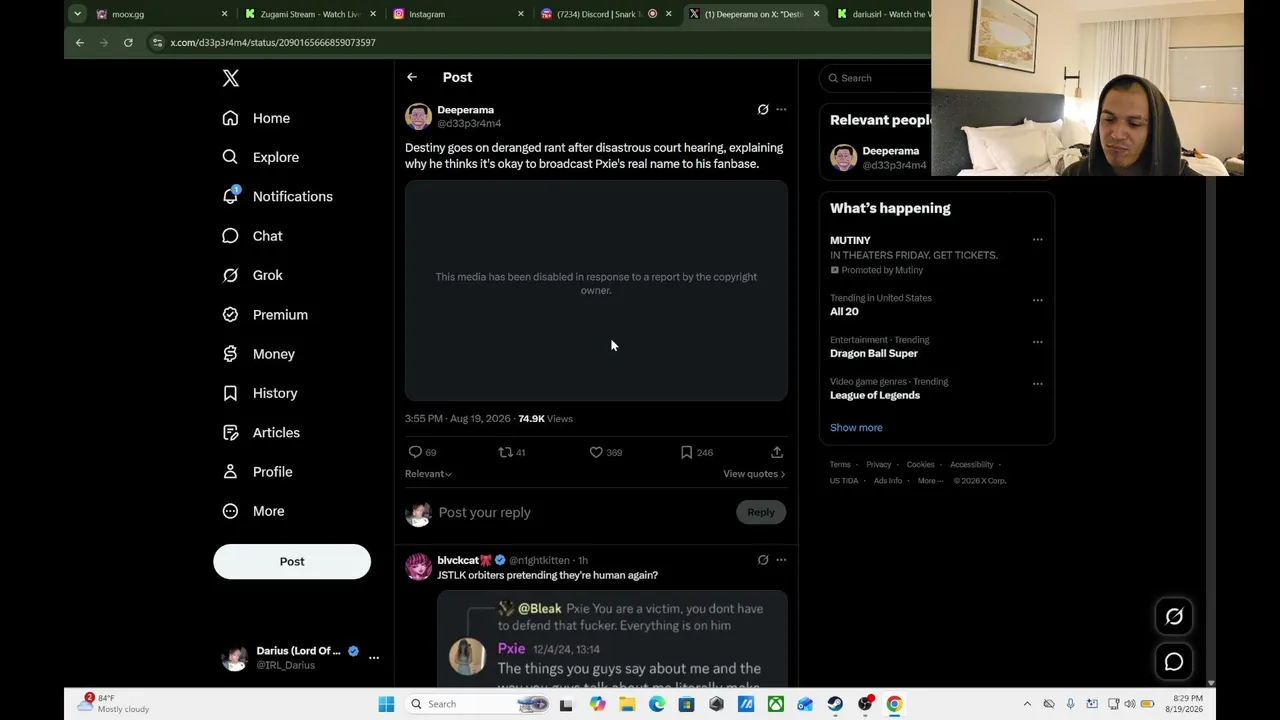
Task: Open more options for Dragon Ball Super trend
Action: point(1037,342)
